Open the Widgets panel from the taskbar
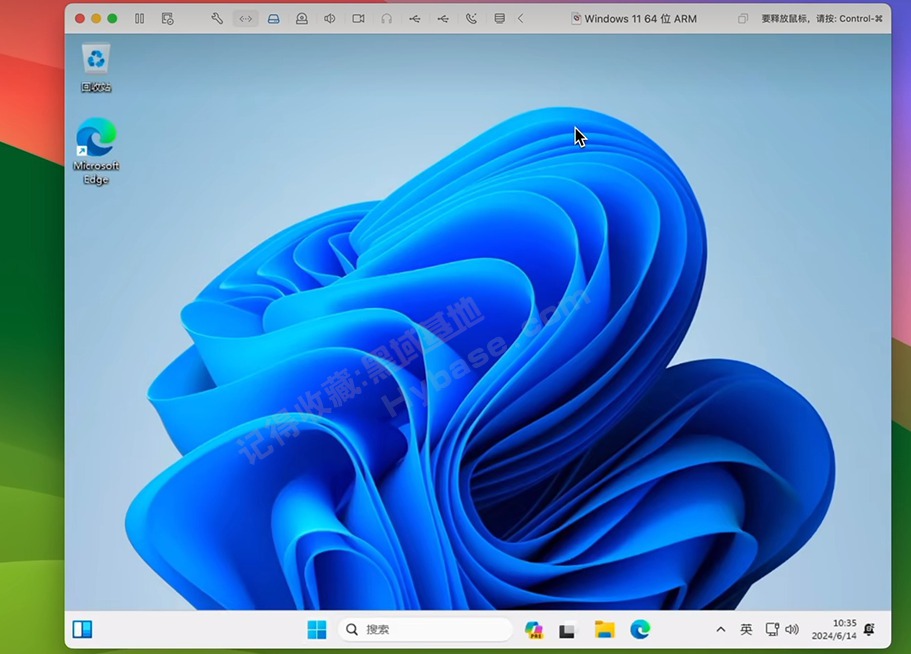 (x=83, y=629)
